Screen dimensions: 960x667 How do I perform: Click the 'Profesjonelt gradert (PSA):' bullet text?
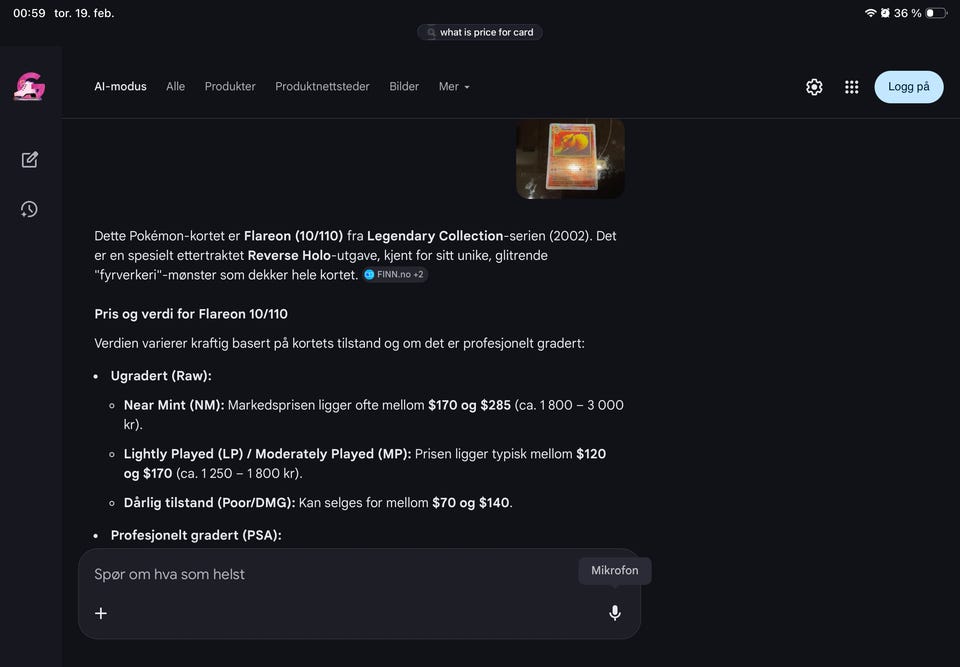[x=196, y=535]
